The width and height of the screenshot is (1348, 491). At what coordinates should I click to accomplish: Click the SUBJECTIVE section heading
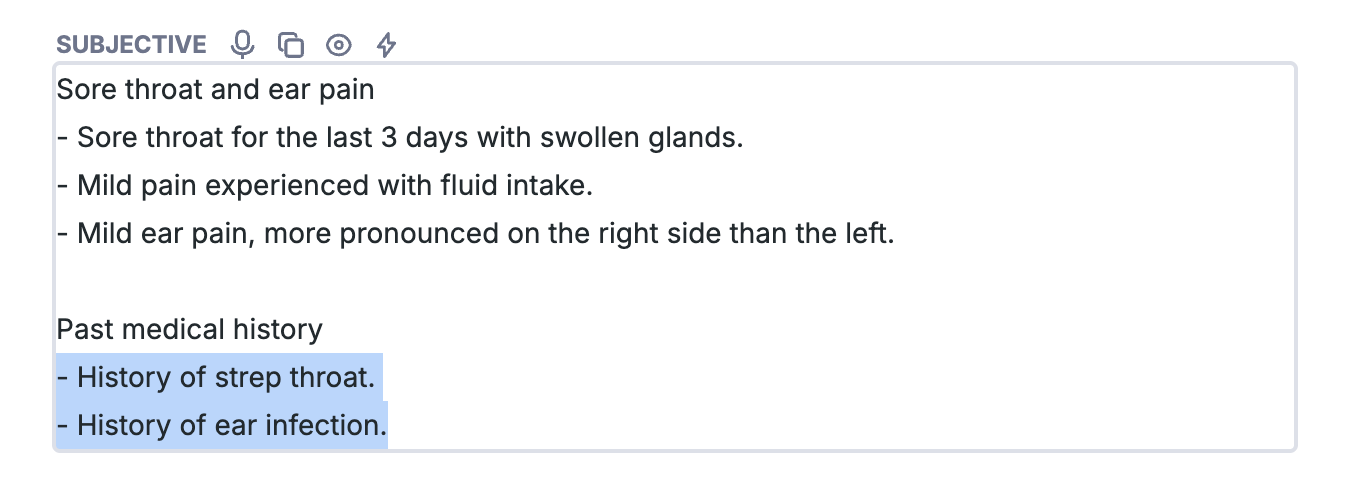[131, 45]
